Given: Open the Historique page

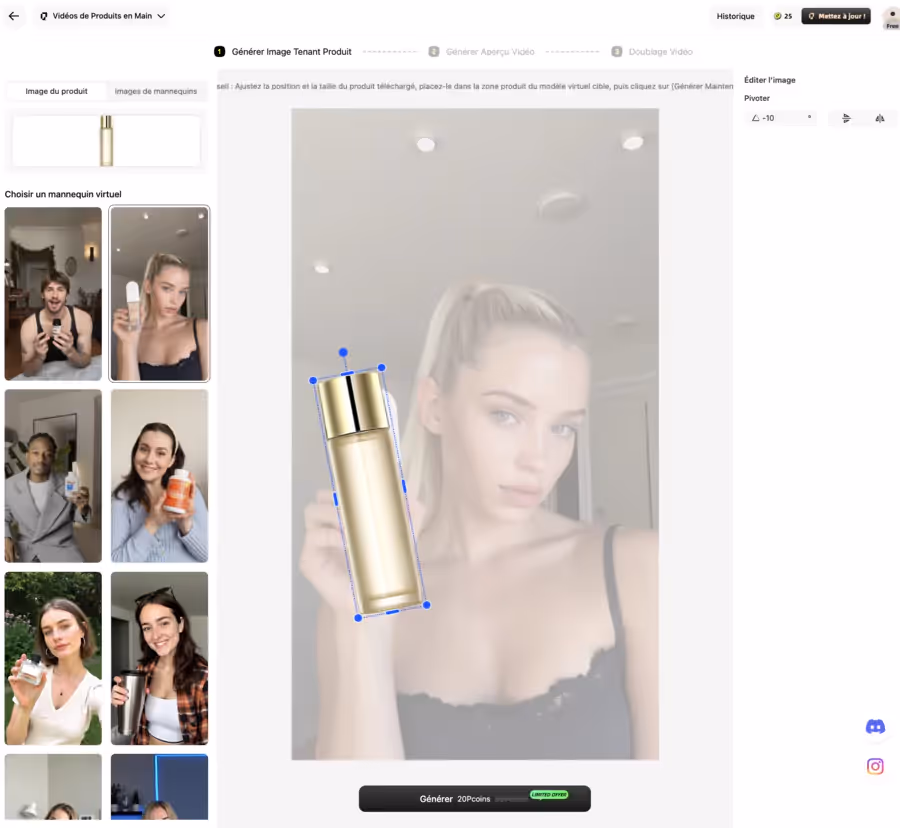Looking at the screenshot, I should point(735,16).
